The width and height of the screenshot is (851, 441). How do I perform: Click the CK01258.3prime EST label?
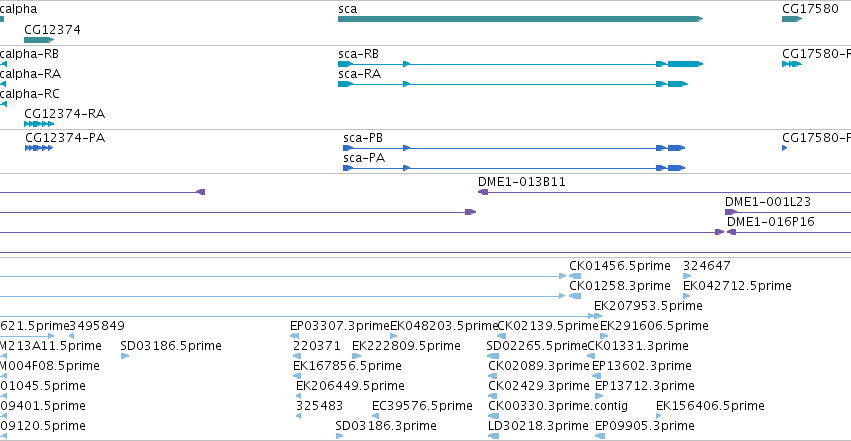(x=620, y=286)
